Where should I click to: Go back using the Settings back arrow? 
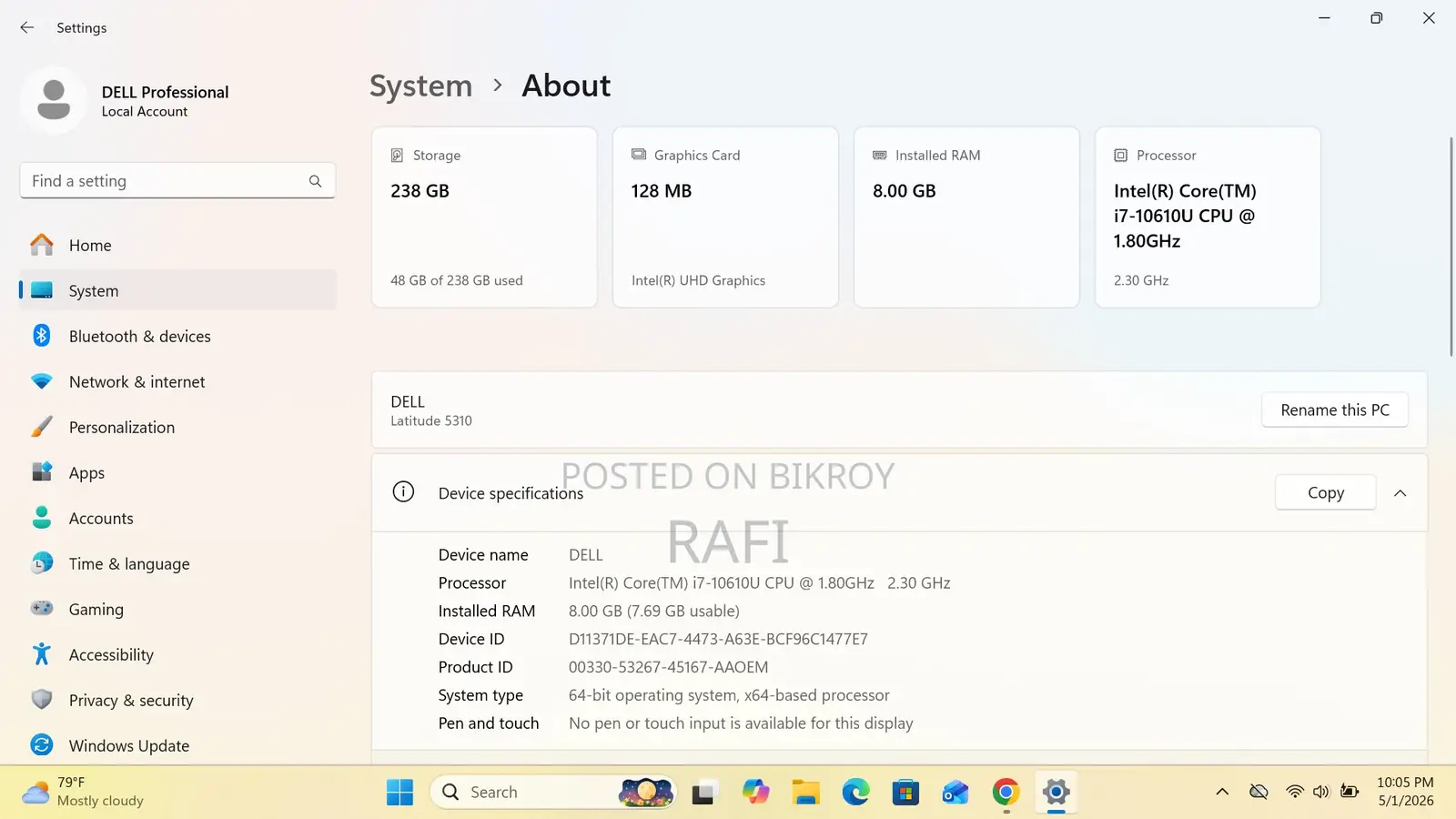[27, 27]
